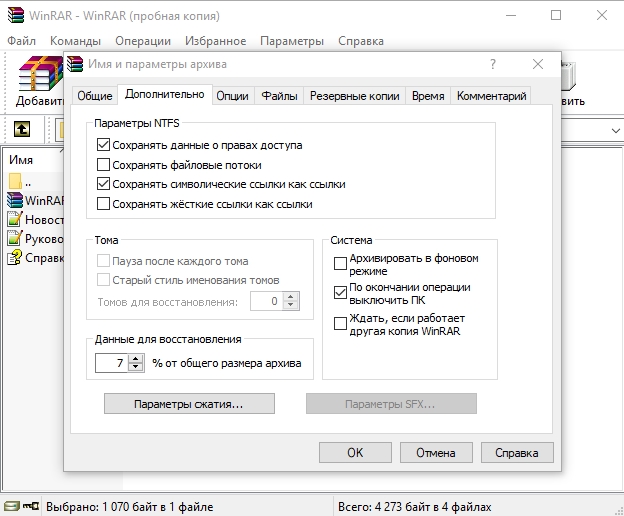Select the Руководство document file icon
Image resolution: width=624 pixels, height=516 pixels.
pos(15,238)
